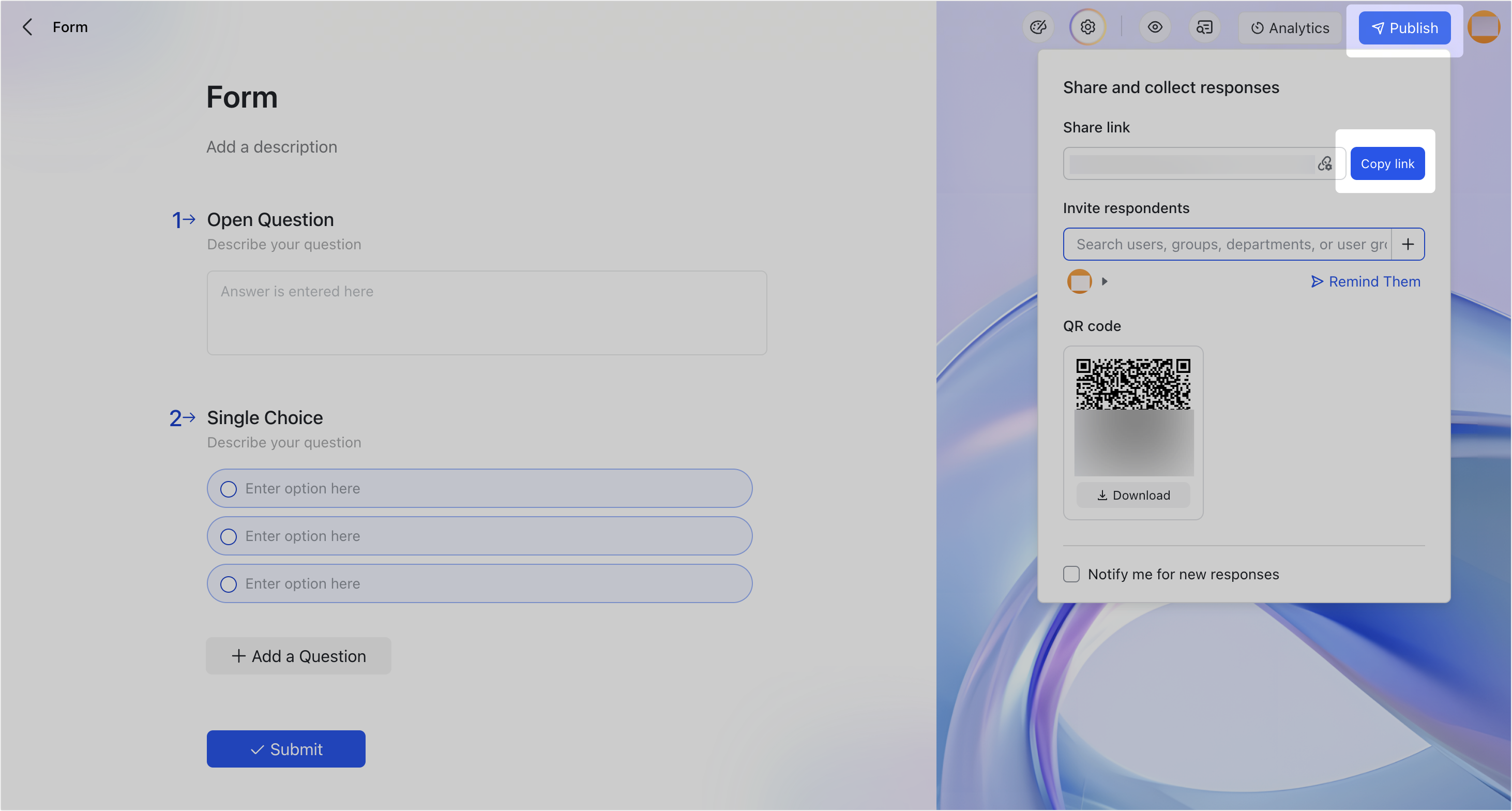Add a respondent with the plus icon

click(1409, 244)
